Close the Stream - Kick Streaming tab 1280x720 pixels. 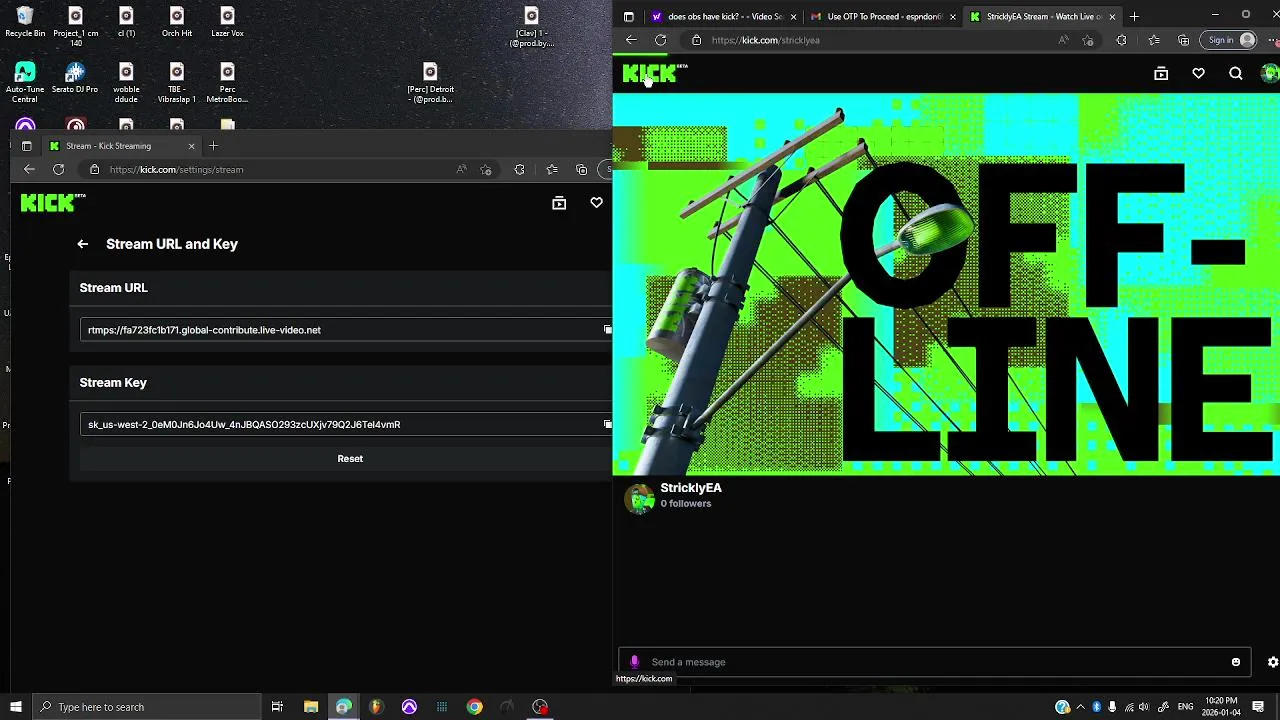(x=192, y=146)
